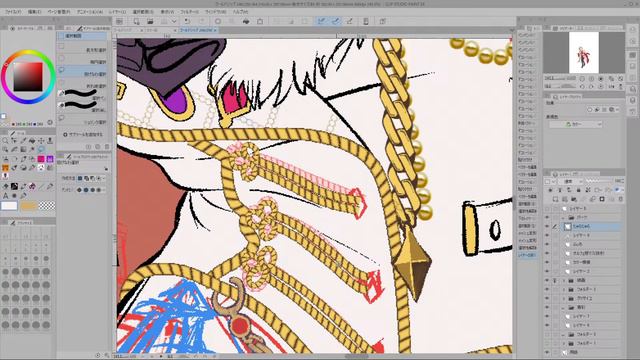This screenshot has height=360, width=640.
Task: Delete sub tool with trash icon
Action: [107, 147]
